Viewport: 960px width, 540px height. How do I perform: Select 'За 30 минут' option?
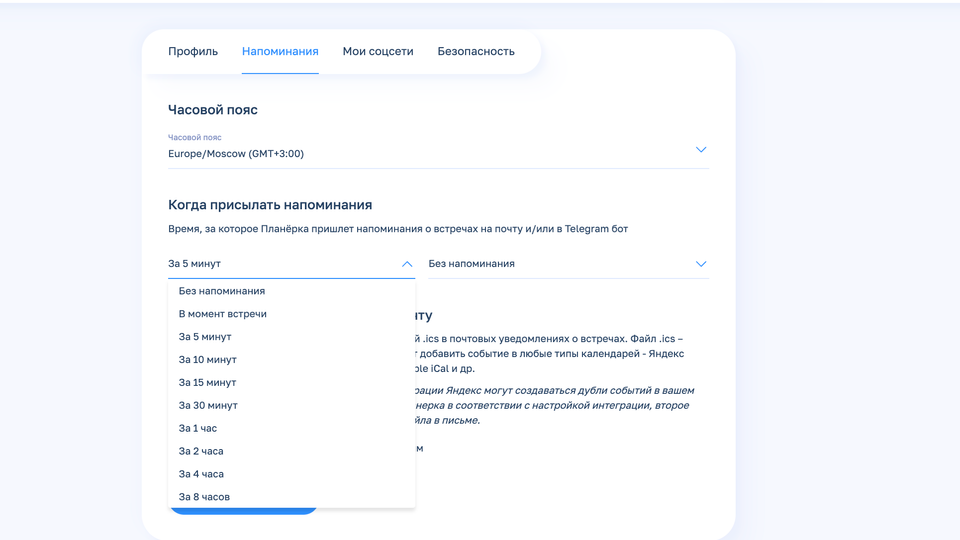[291, 405]
